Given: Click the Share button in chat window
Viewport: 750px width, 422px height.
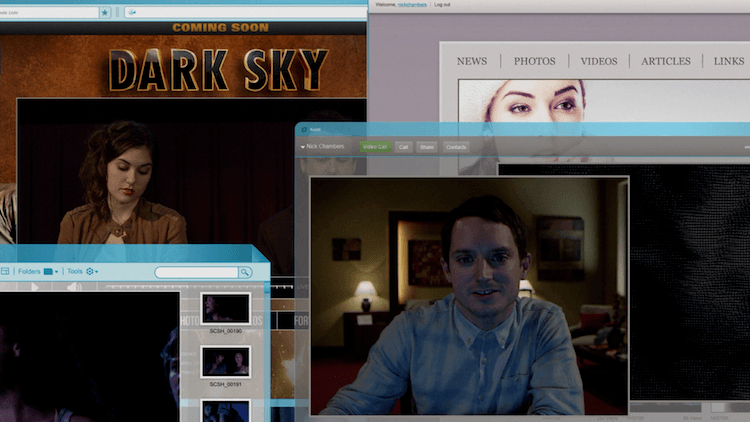Looking at the screenshot, I should (x=427, y=147).
